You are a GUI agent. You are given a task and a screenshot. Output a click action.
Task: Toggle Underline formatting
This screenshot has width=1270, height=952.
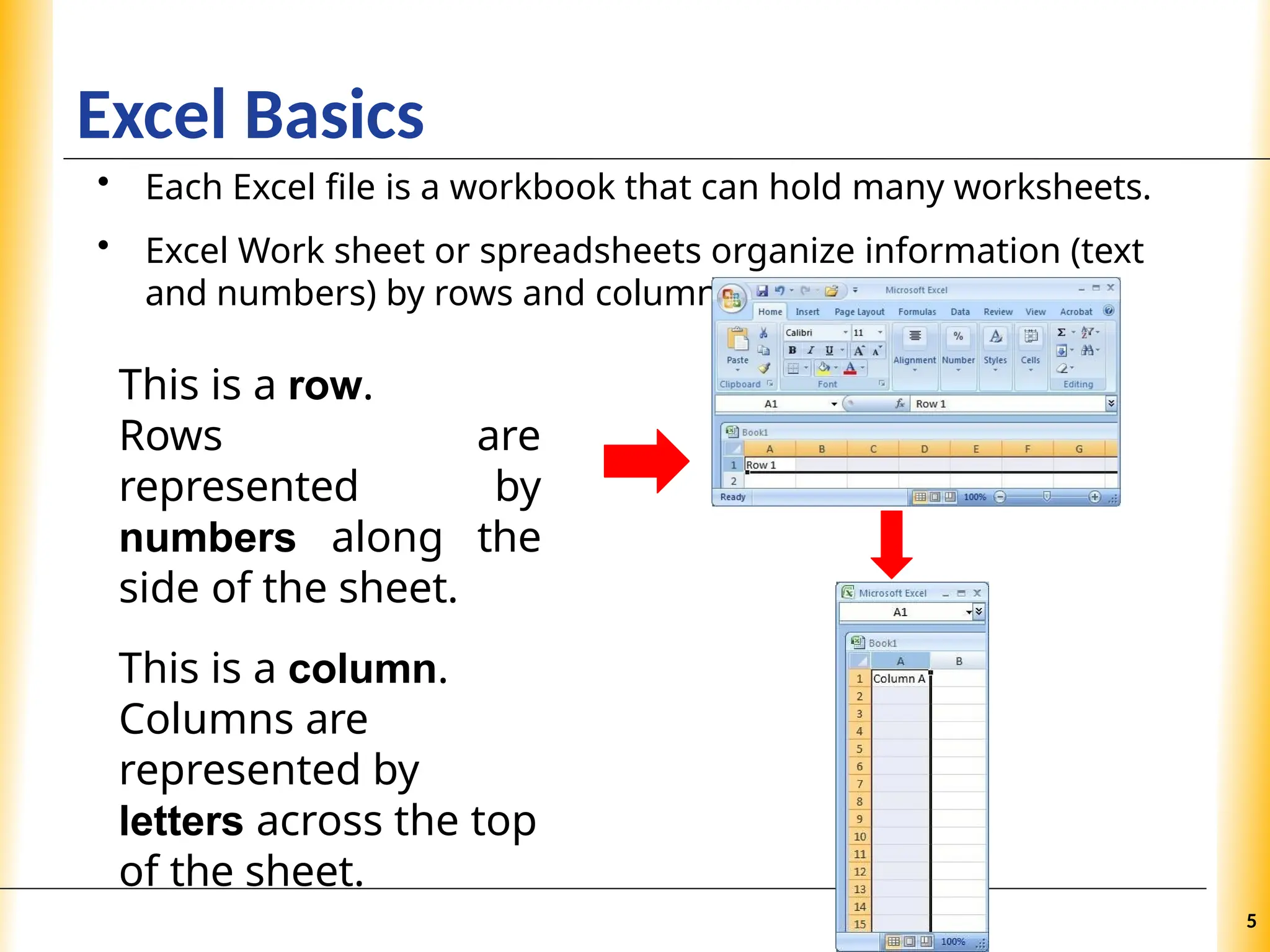[829, 351]
